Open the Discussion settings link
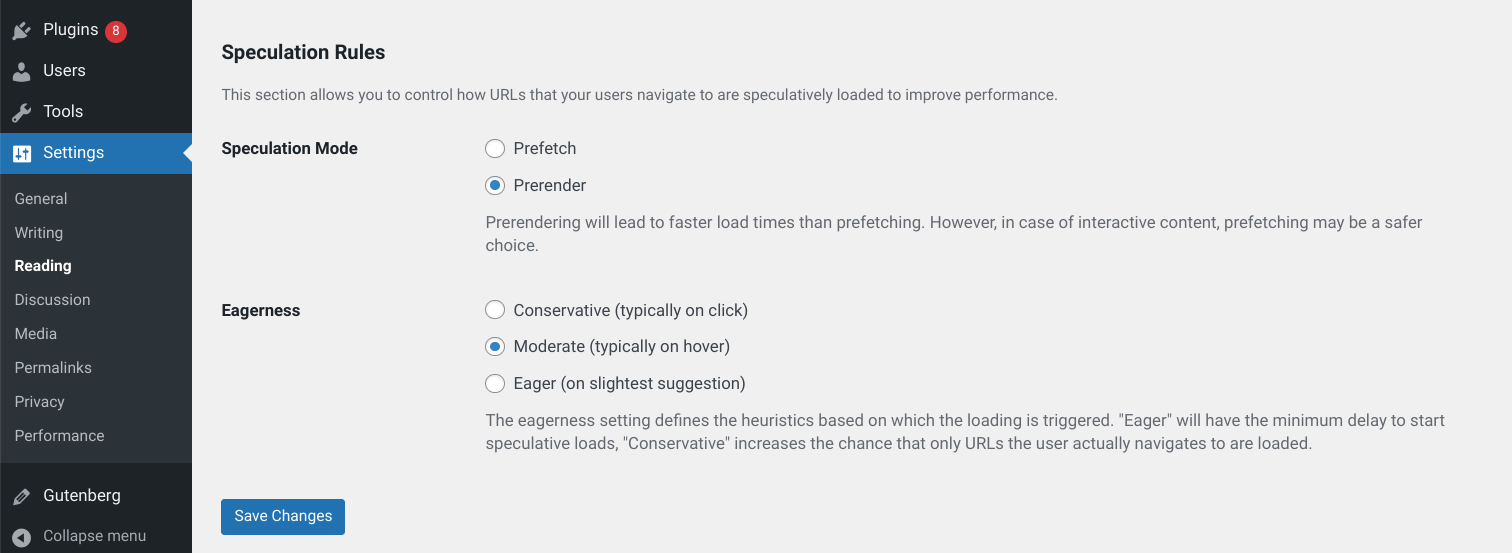Image resolution: width=1512 pixels, height=553 pixels. pos(53,300)
